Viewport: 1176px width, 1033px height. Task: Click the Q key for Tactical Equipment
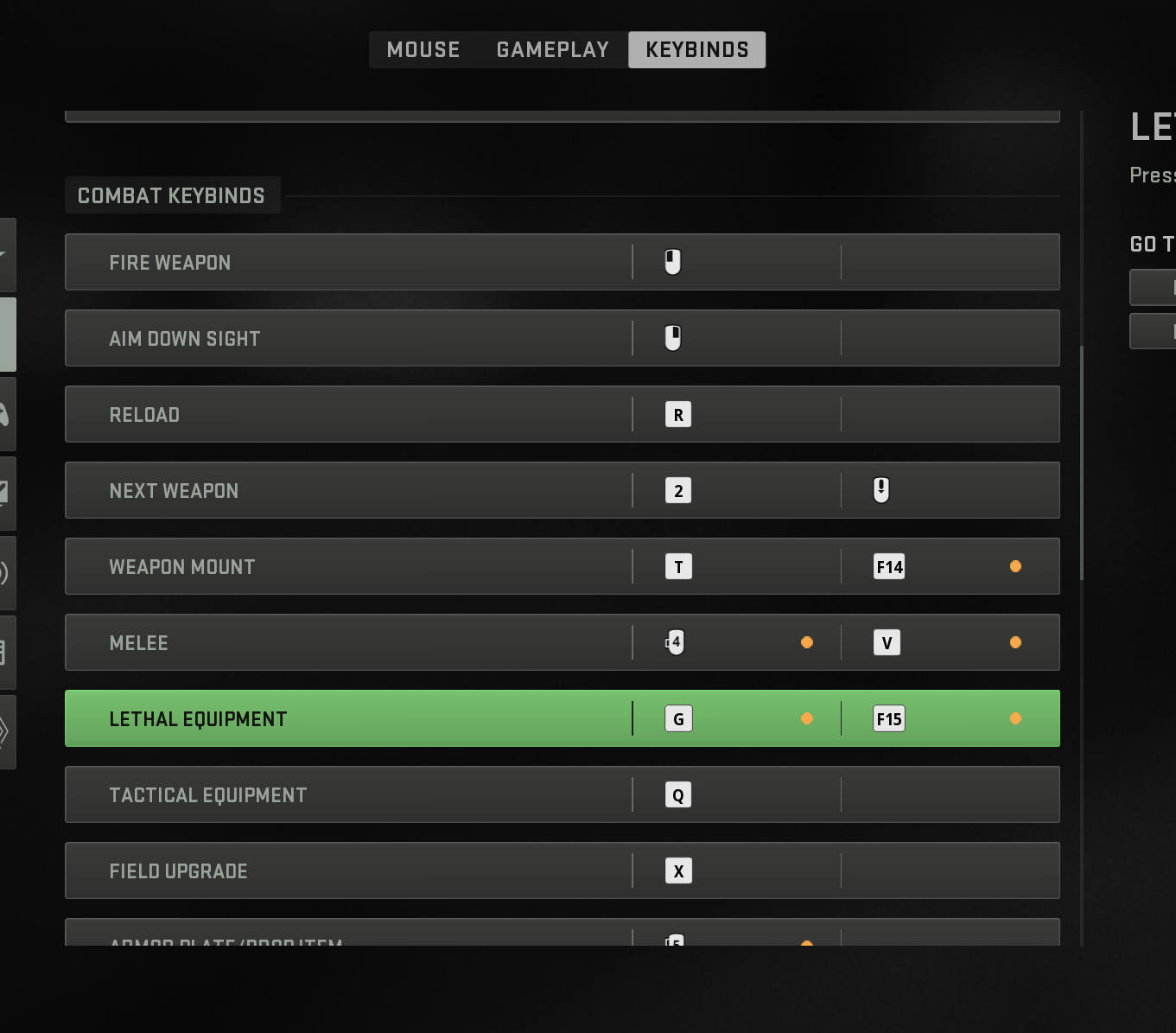point(678,794)
